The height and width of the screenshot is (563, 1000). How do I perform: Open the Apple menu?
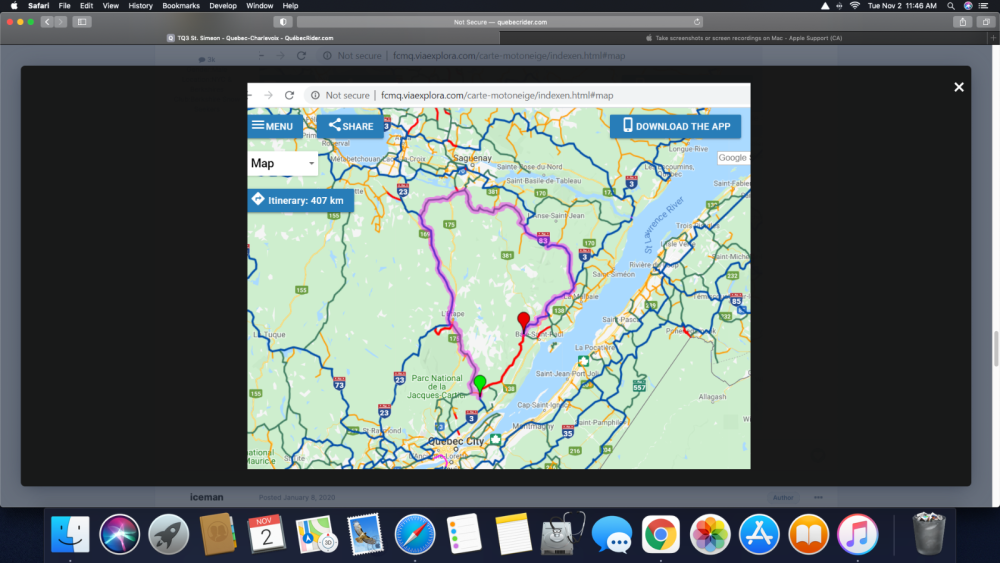[x=14, y=6]
